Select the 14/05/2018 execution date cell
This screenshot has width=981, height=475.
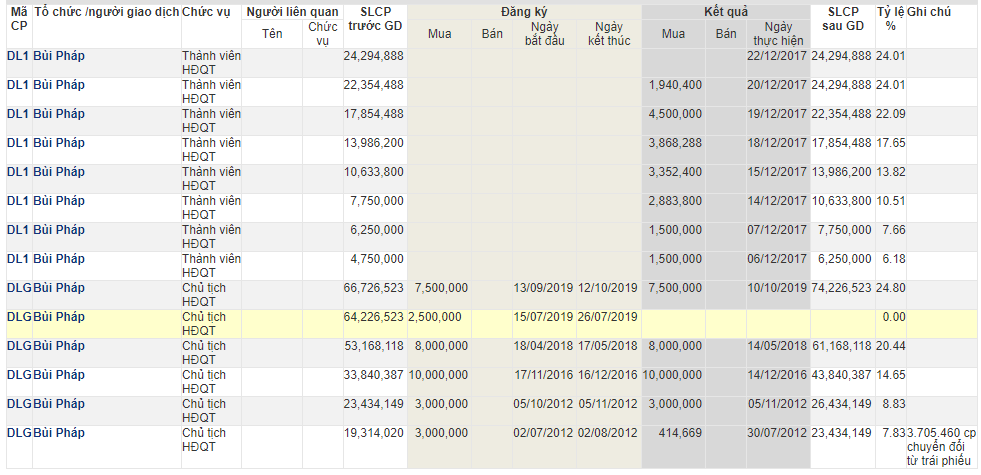click(777, 346)
